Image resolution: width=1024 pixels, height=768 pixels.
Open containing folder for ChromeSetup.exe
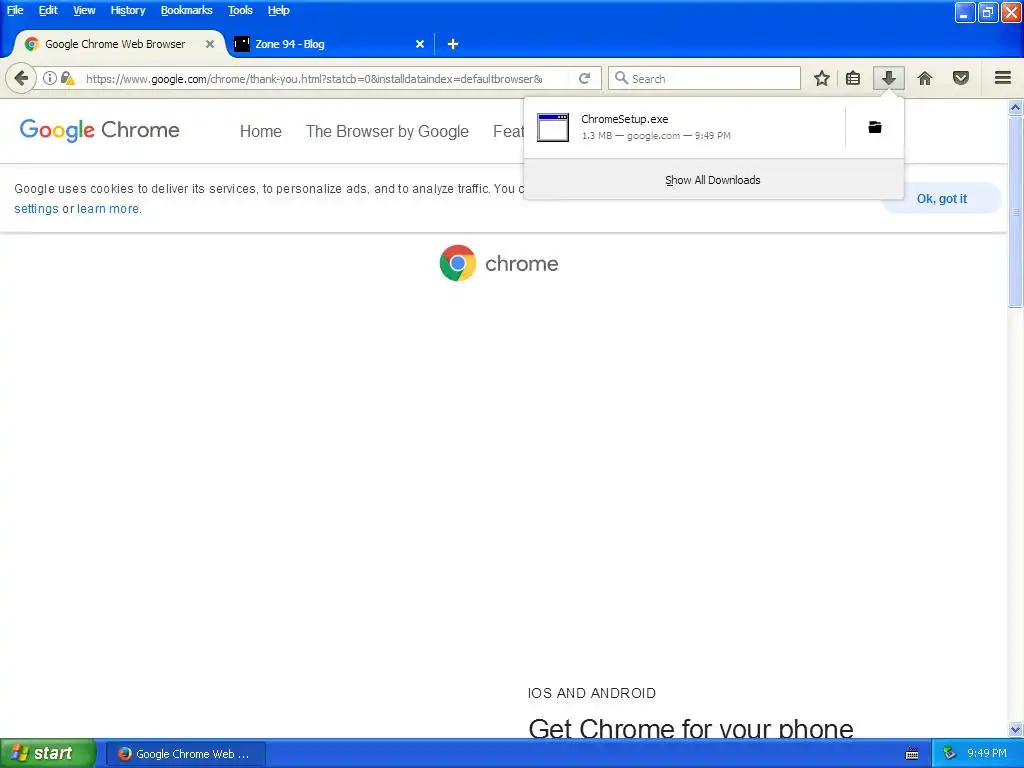click(x=875, y=127)
